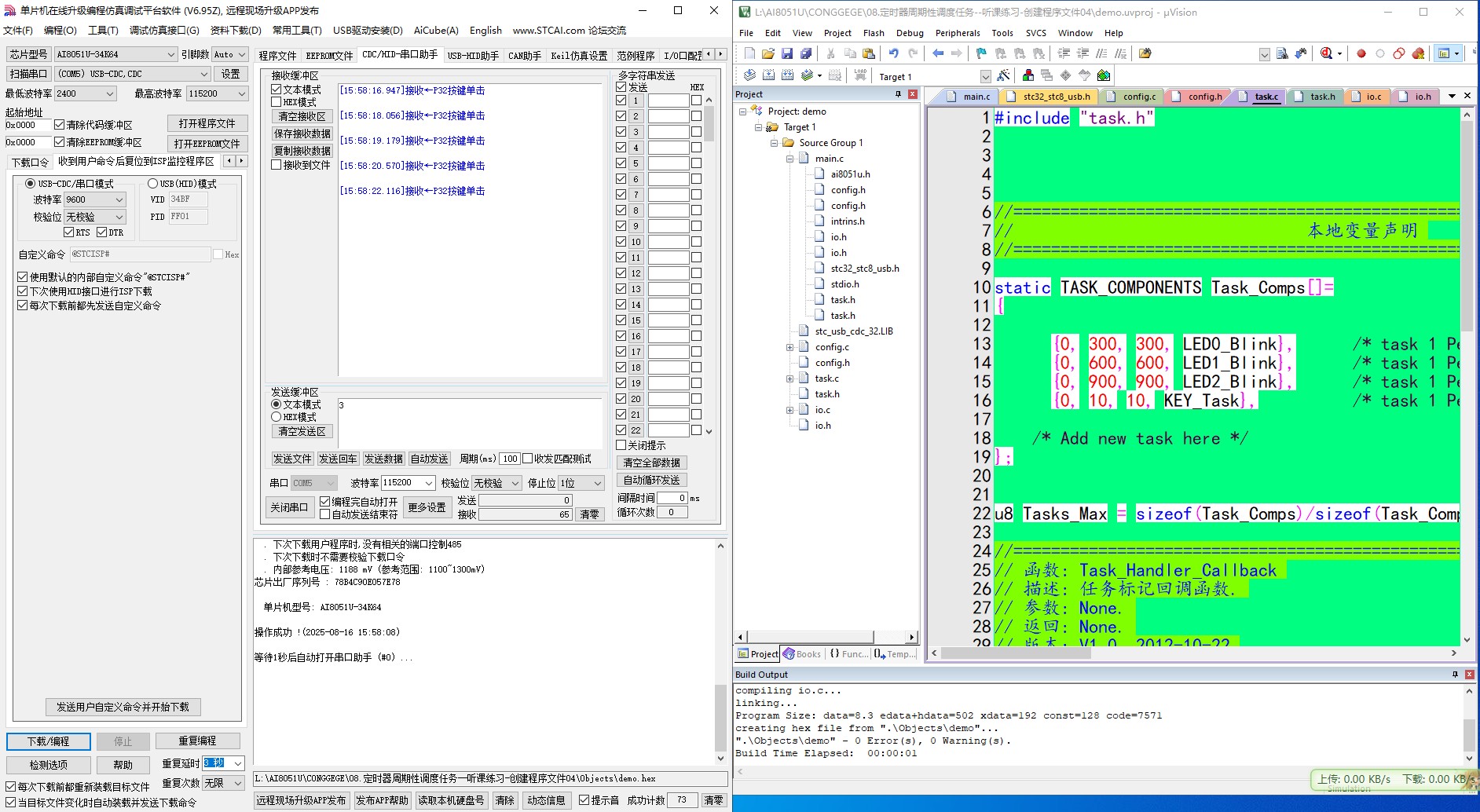Click the 周期(ms) input field
The image size is (1480, 812).
[510, 459]
